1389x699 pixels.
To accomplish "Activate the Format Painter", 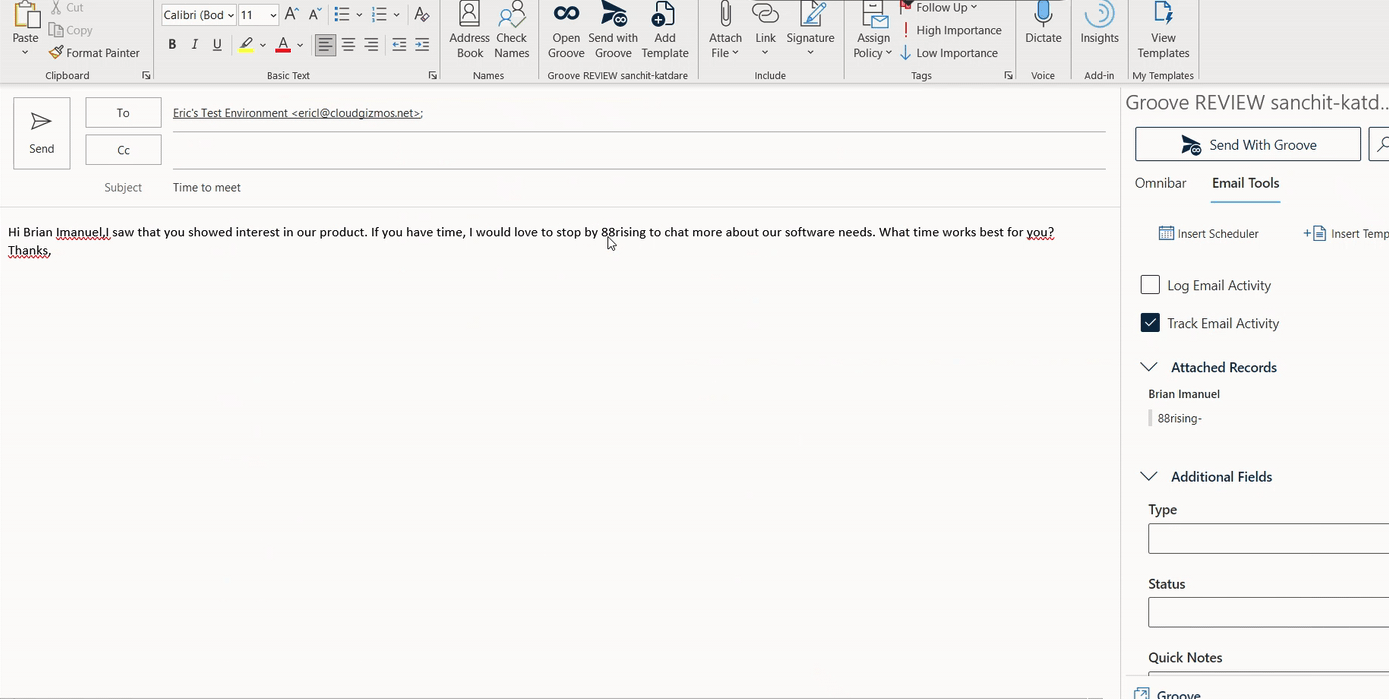I will (x=94, y=53).
